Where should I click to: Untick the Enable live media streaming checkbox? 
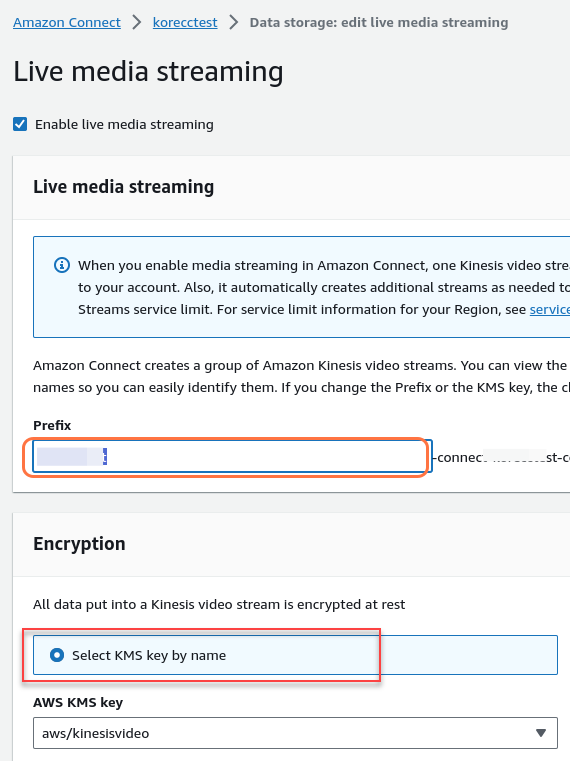tap(20, 124)
